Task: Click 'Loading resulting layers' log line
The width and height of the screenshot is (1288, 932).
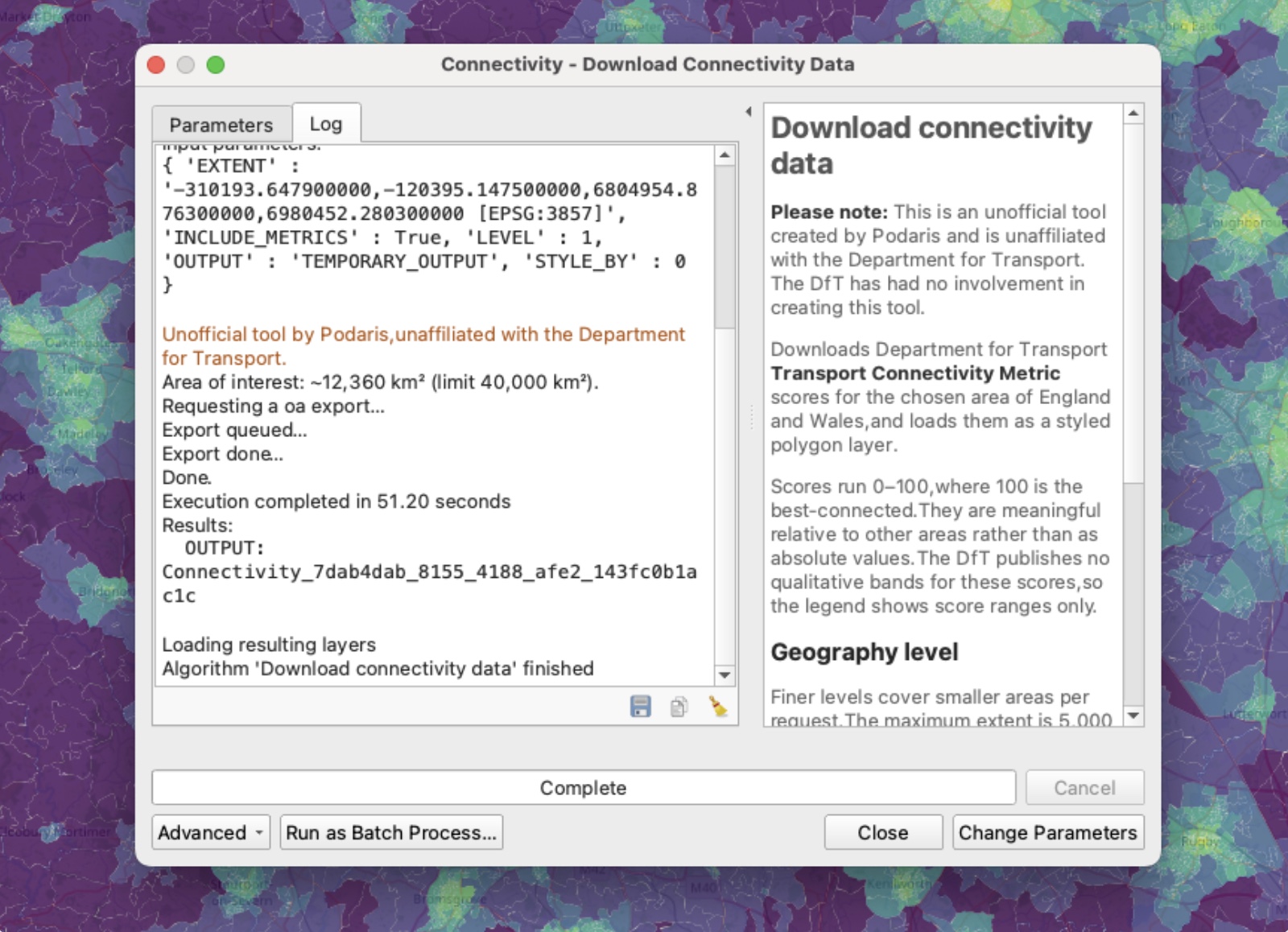Action: [269, 645]
